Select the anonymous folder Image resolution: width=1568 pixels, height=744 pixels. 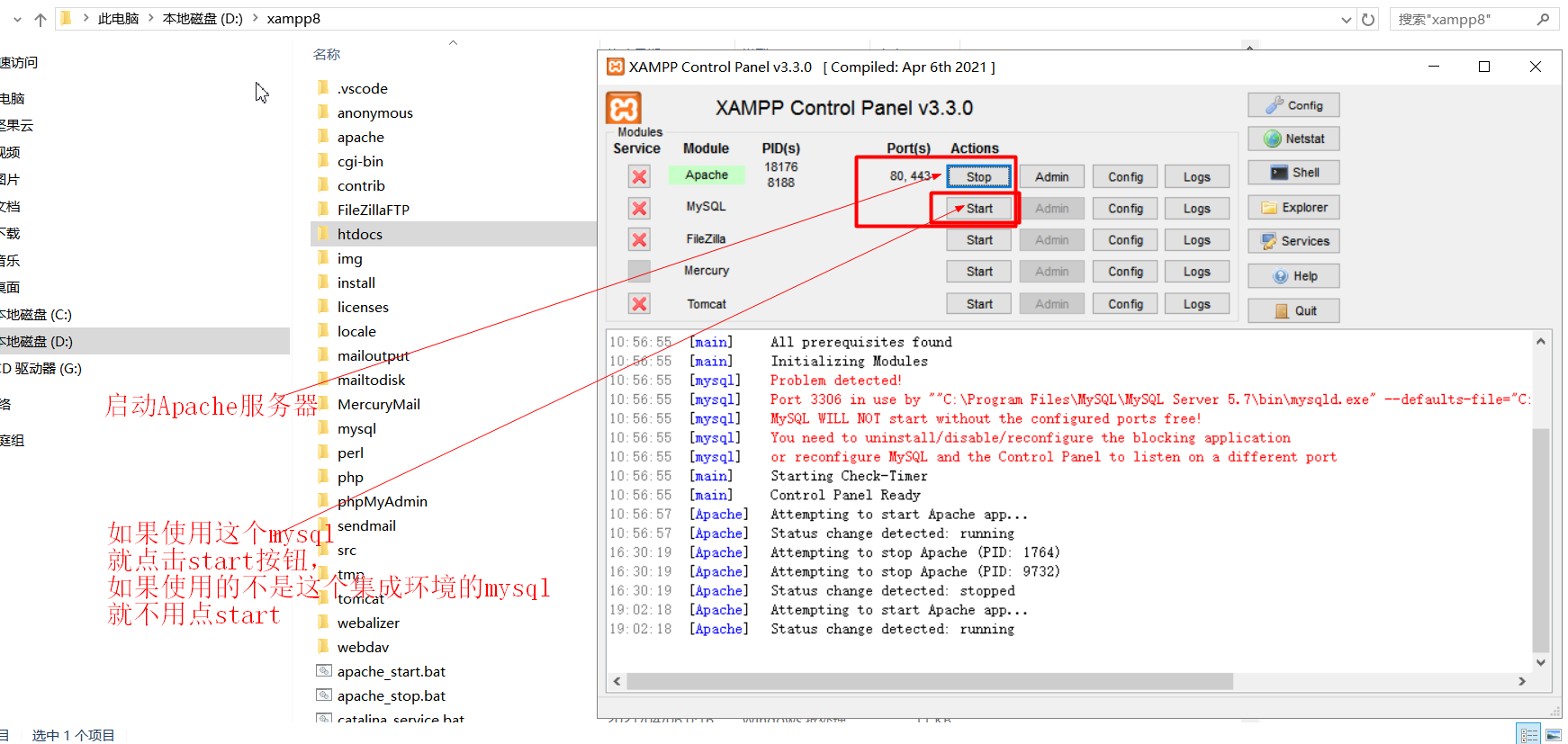pos(375,113)
